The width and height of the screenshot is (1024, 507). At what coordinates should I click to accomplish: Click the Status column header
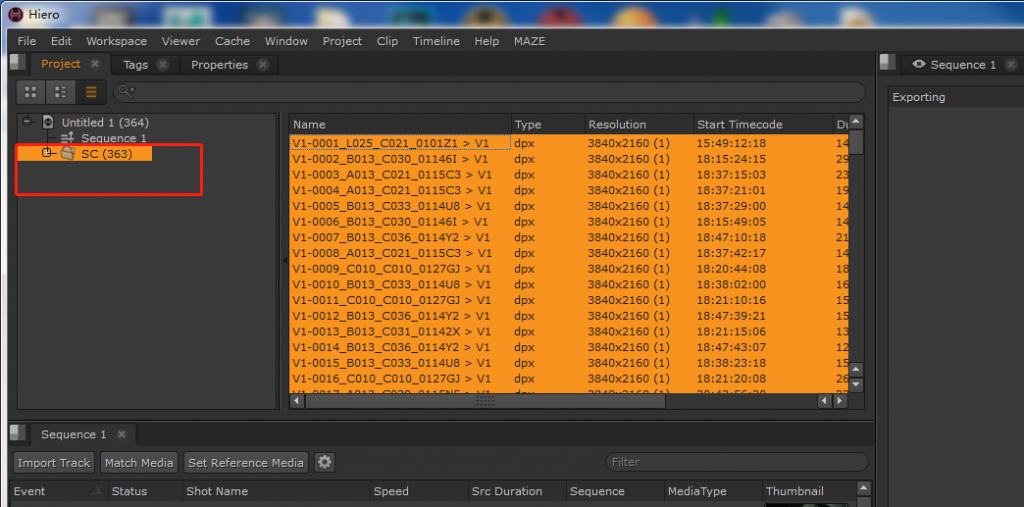144,491
